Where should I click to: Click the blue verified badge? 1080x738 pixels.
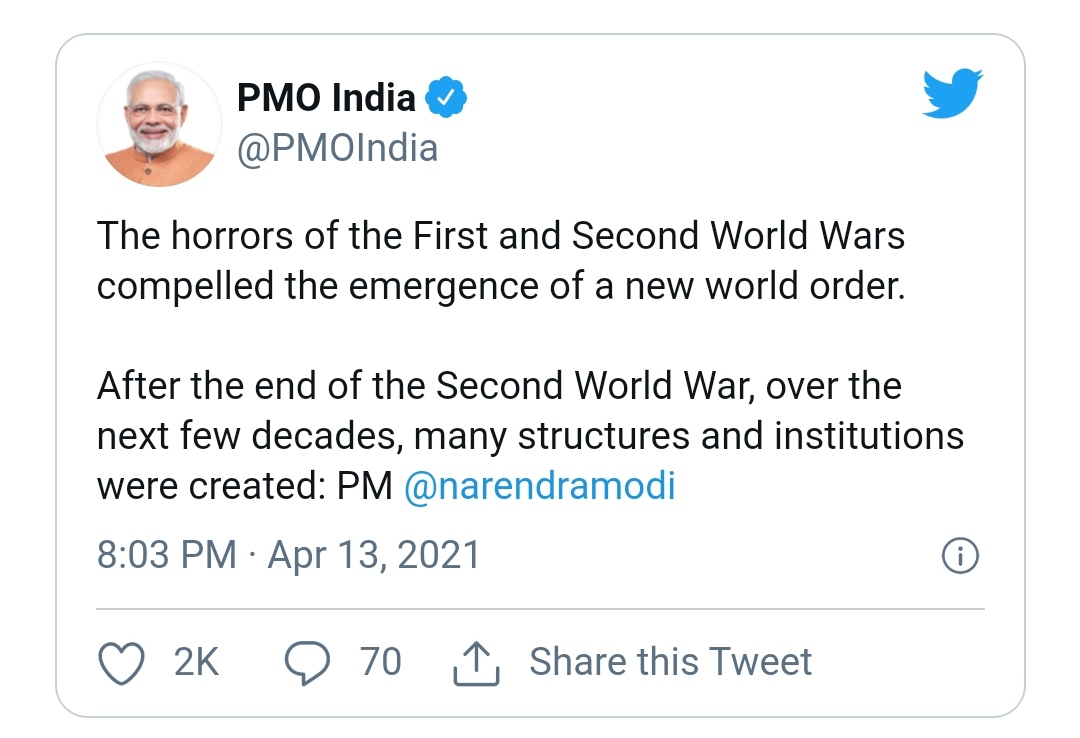[x=446, y=96]
